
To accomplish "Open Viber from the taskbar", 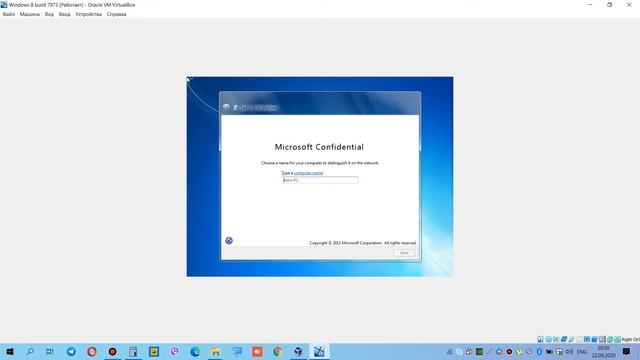I will click(x=175, y=351).
